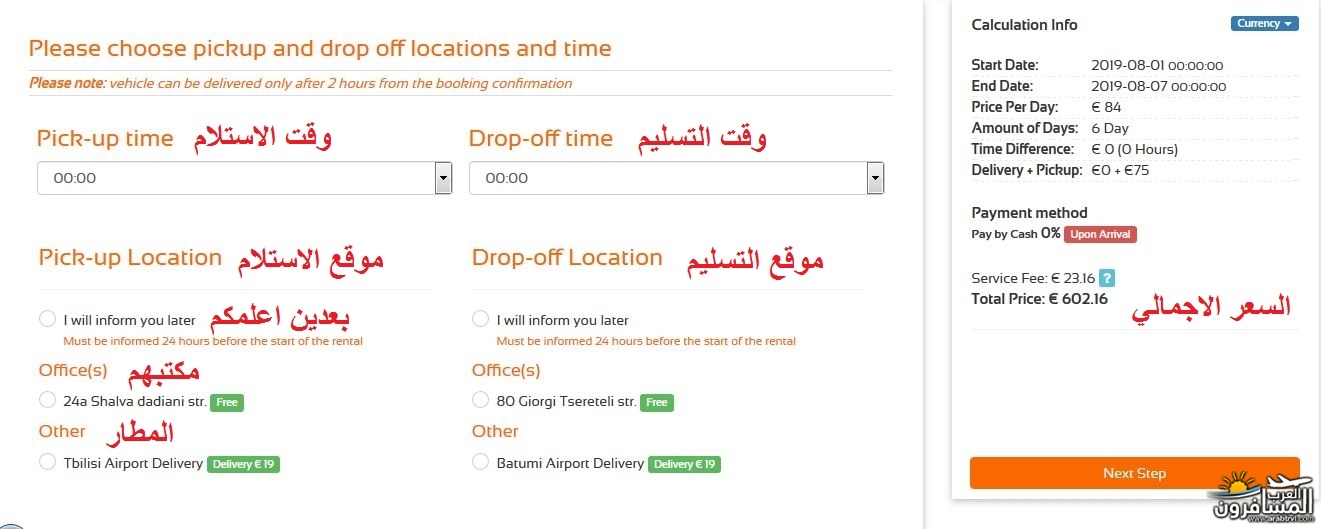The image size is (1321, 529).
Task: Choose the 80 Giorgi Tsereteli str. drop-off office
Action: point(480,400)
